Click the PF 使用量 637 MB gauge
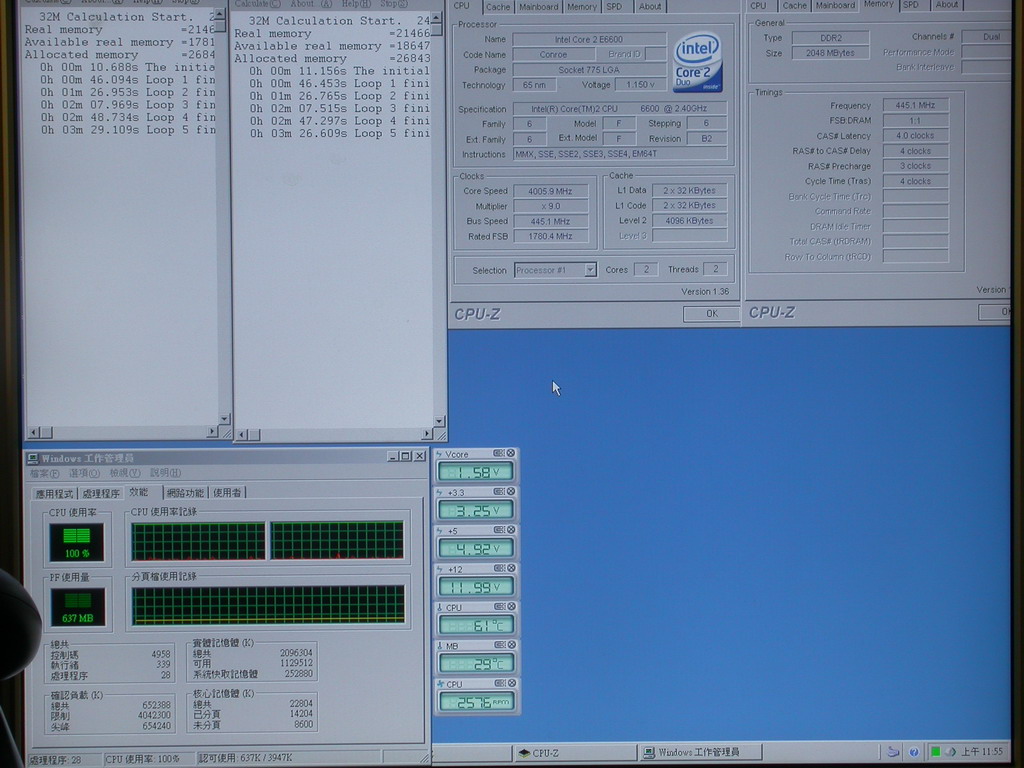The height and width of the screenshot is (768, 1024). (x=78, y=607)
